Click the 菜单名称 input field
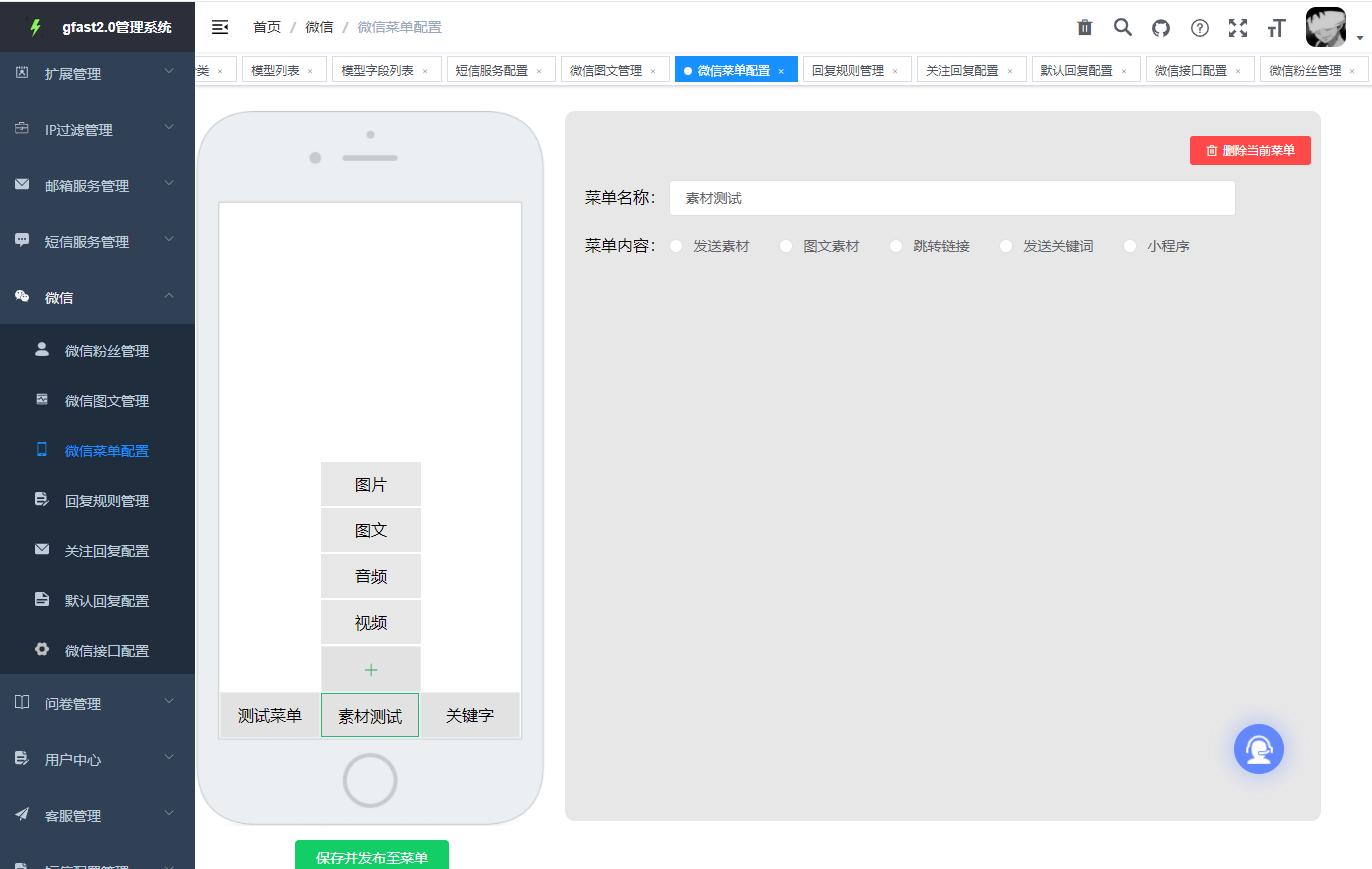Image resolution: width=1372 pixels, height=869 pixels. click(x=953, y=198)
